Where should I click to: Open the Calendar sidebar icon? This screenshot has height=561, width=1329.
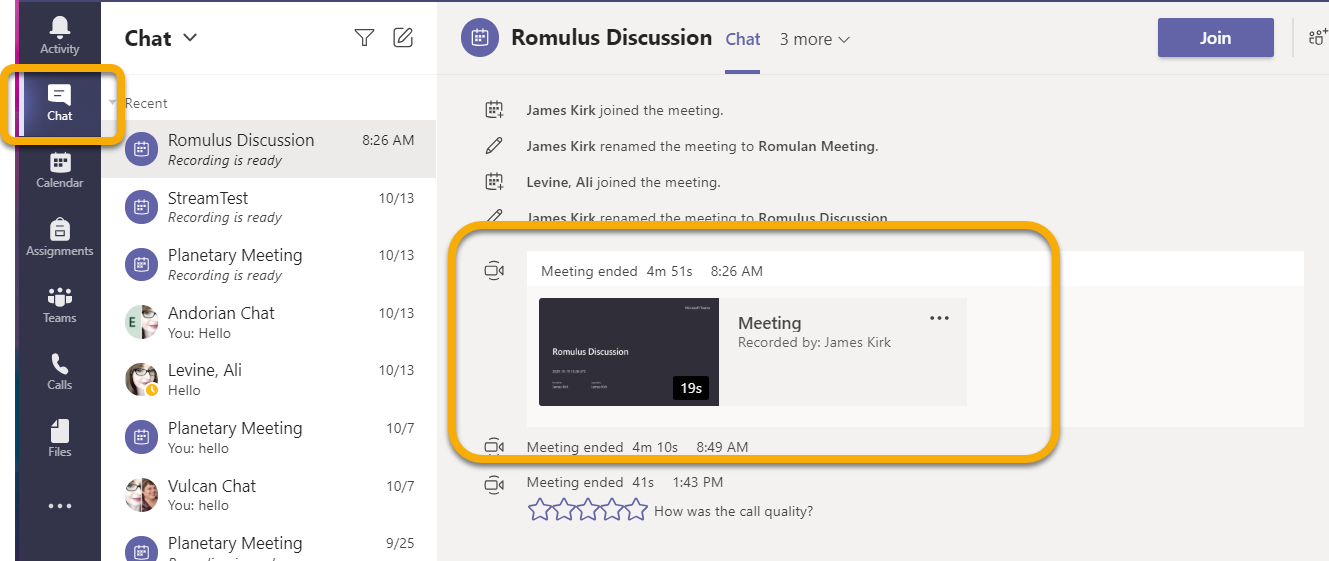pos(59,170)
